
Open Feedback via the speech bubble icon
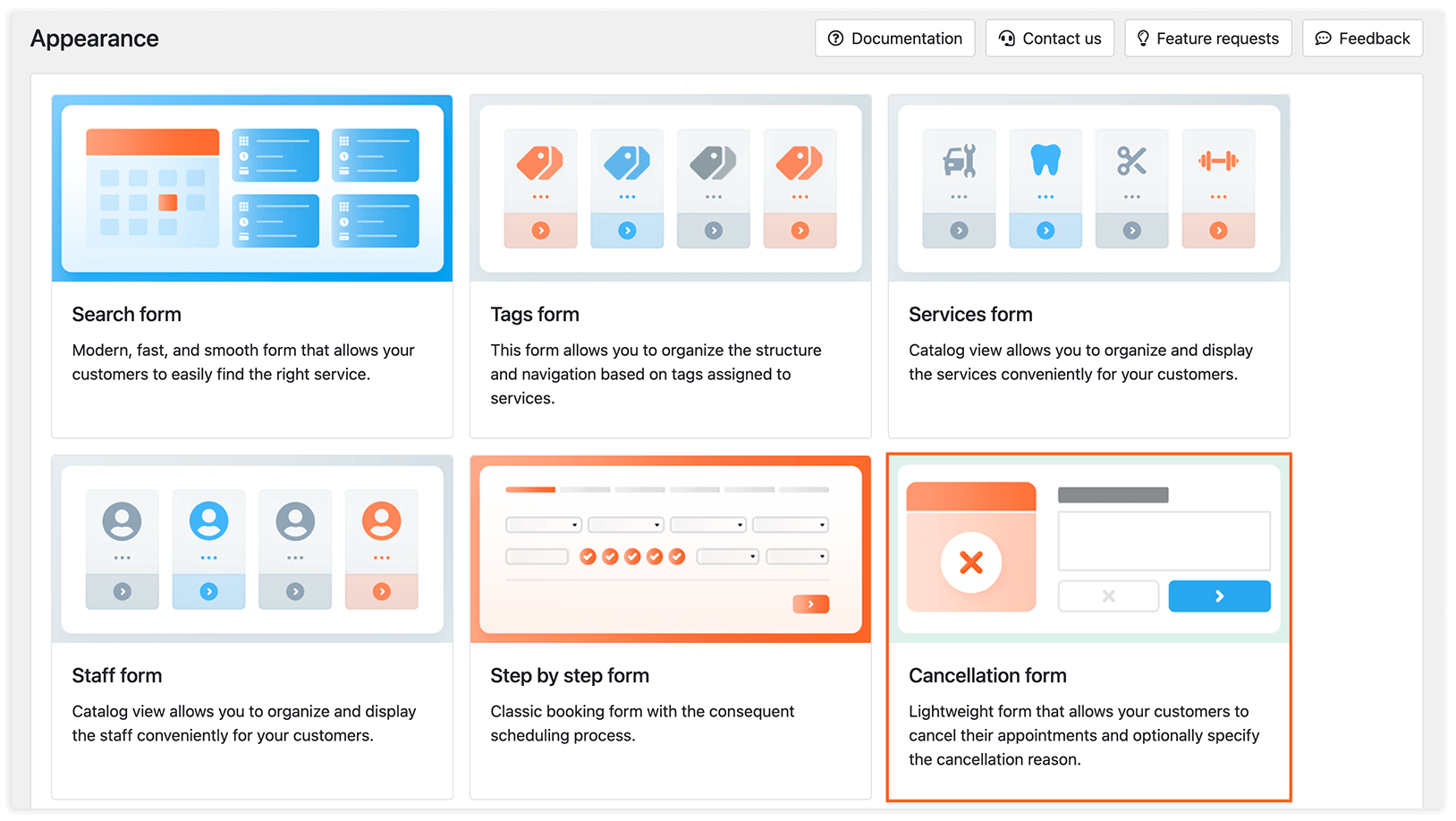coord(1323,38)
